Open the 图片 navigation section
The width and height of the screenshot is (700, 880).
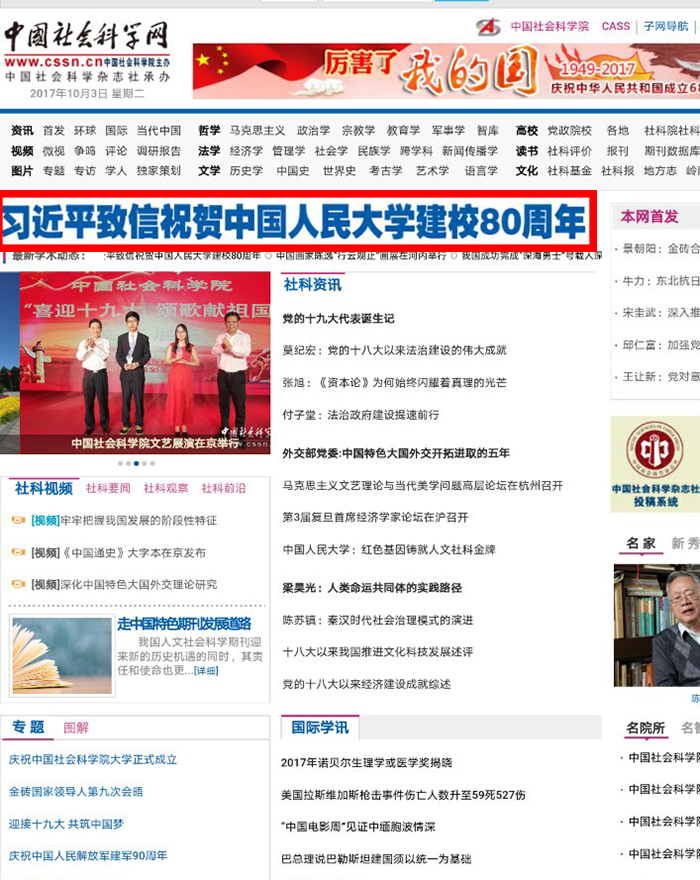22,171
